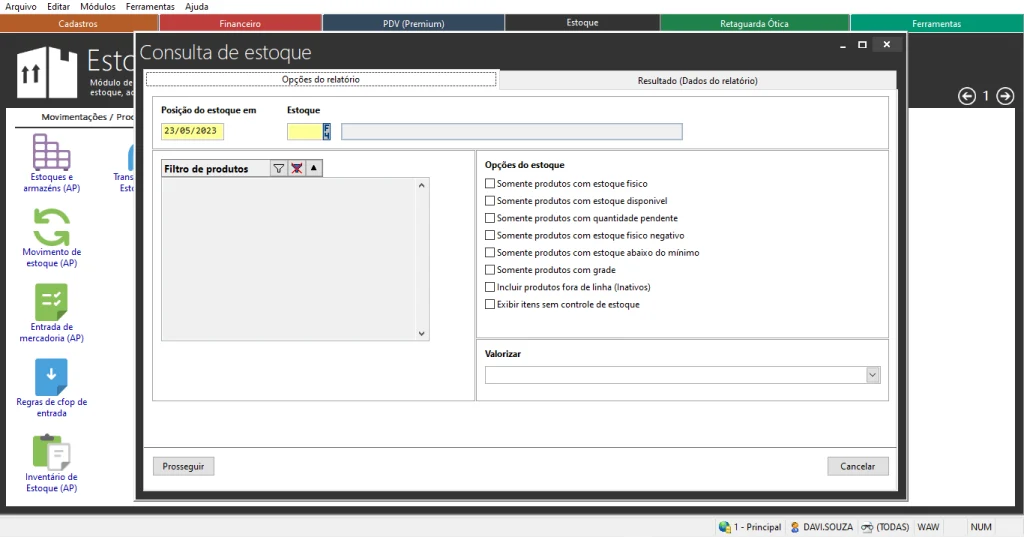Screen dimensions: 1024x537
Task: Switch to Resultado (Dados do relatório) tab
Action: pos(697,80)
